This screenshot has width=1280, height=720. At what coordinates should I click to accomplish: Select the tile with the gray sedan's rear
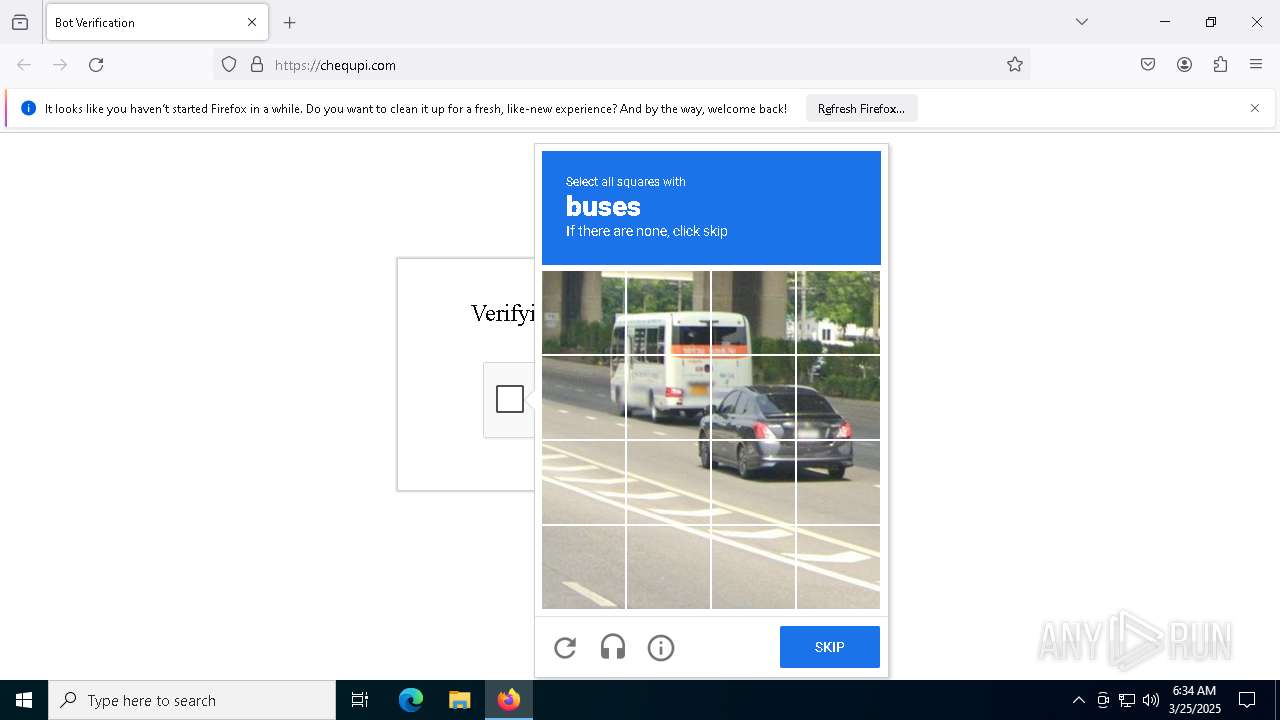(838, 398)
